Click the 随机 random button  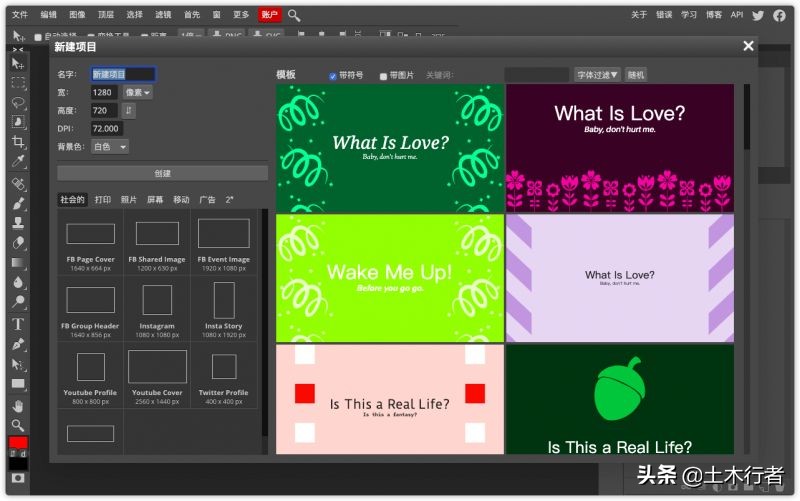(x=636, y=75)
